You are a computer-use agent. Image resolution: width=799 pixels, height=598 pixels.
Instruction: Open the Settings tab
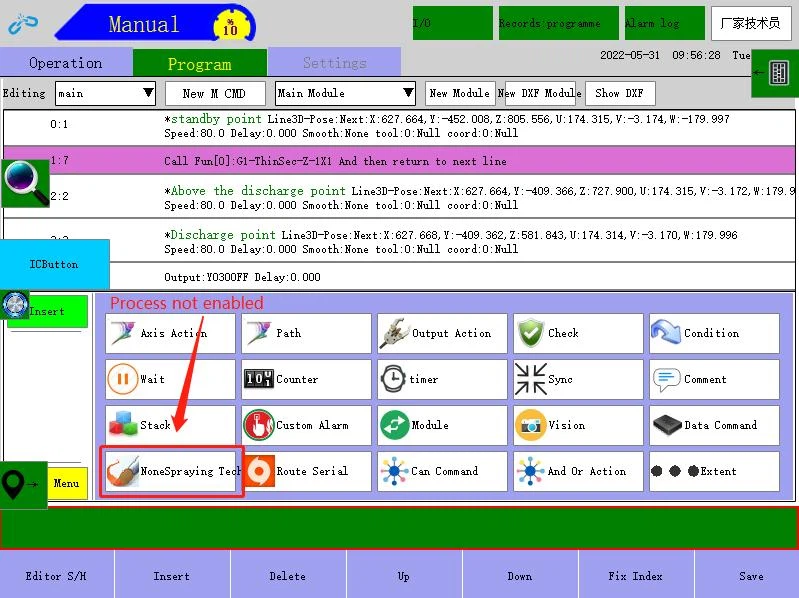pyautogui.click(x=334, y=63)
